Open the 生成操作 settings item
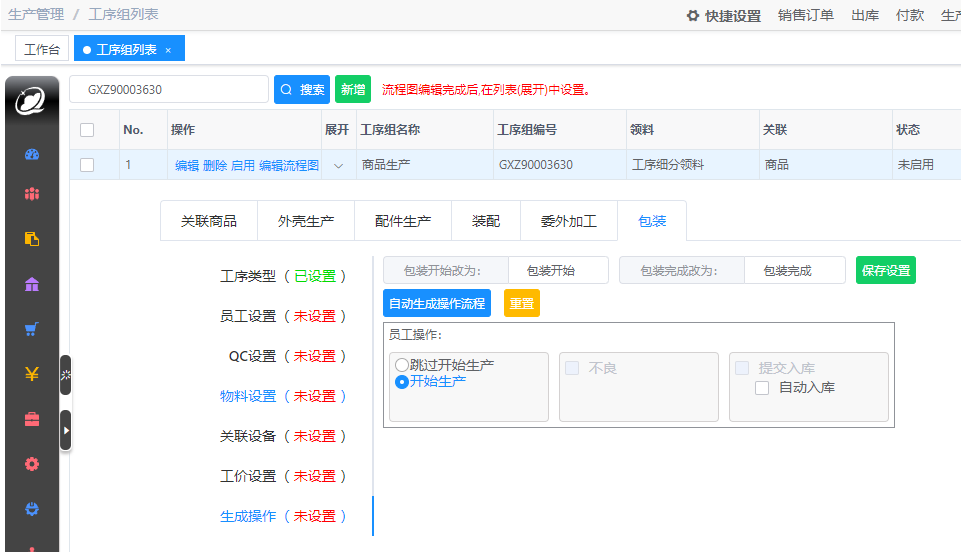Screen dimensions: 963x552 coord(283,516)
